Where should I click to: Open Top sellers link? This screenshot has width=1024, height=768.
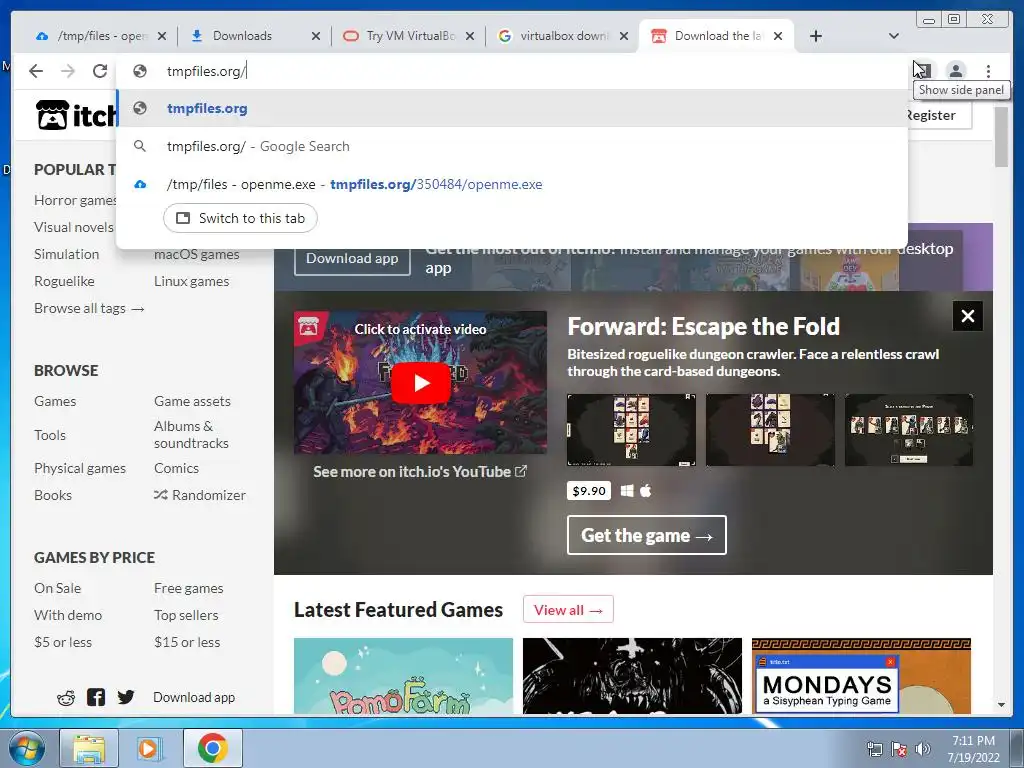186,615
